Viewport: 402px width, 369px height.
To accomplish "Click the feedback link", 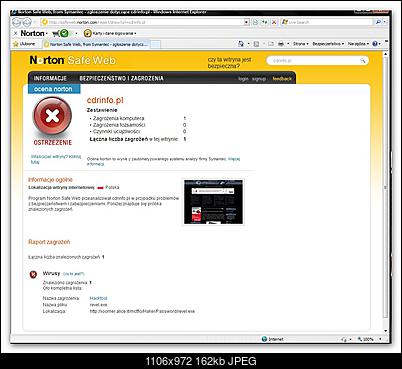I will click(282, 79).
